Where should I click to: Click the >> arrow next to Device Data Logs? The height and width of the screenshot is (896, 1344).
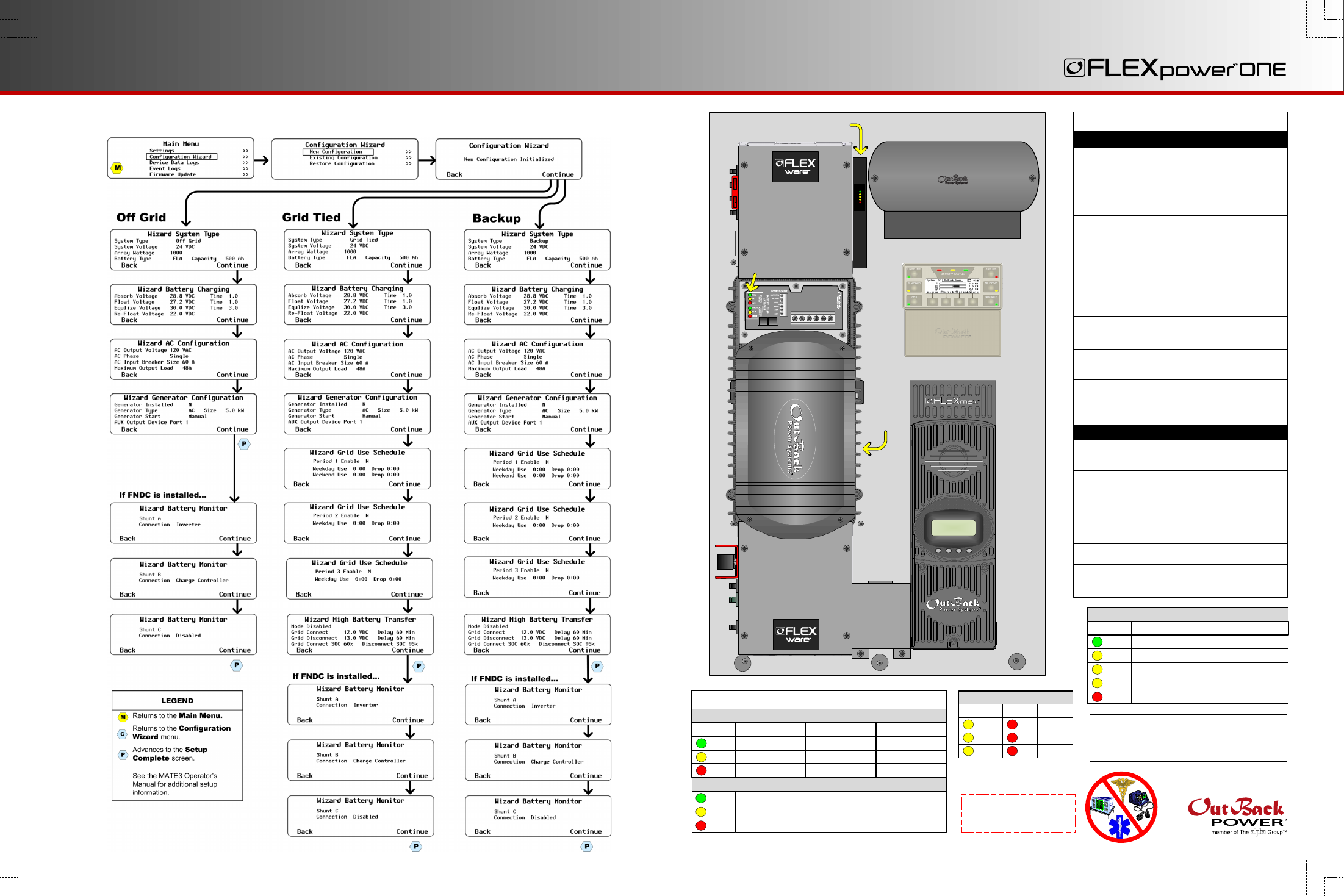[245, 163]
